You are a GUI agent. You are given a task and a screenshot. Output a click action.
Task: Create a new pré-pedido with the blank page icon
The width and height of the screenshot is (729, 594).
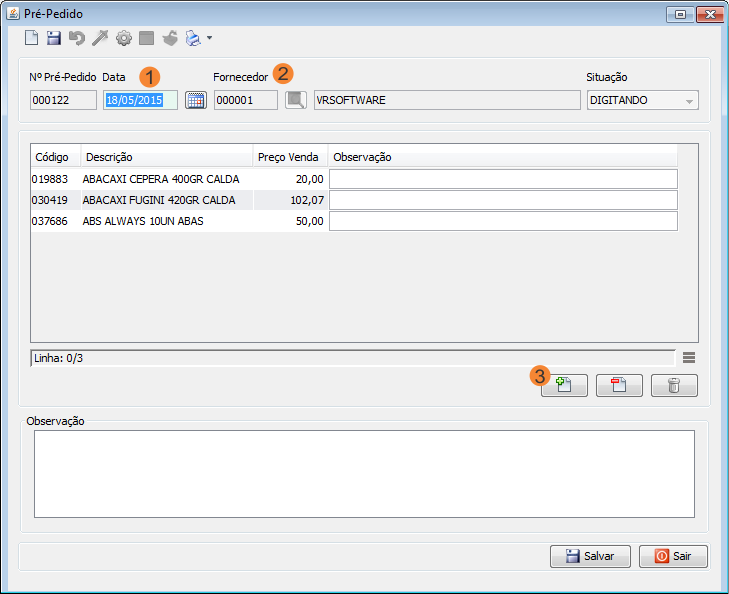pyautogui.click(x=31, y=38)
